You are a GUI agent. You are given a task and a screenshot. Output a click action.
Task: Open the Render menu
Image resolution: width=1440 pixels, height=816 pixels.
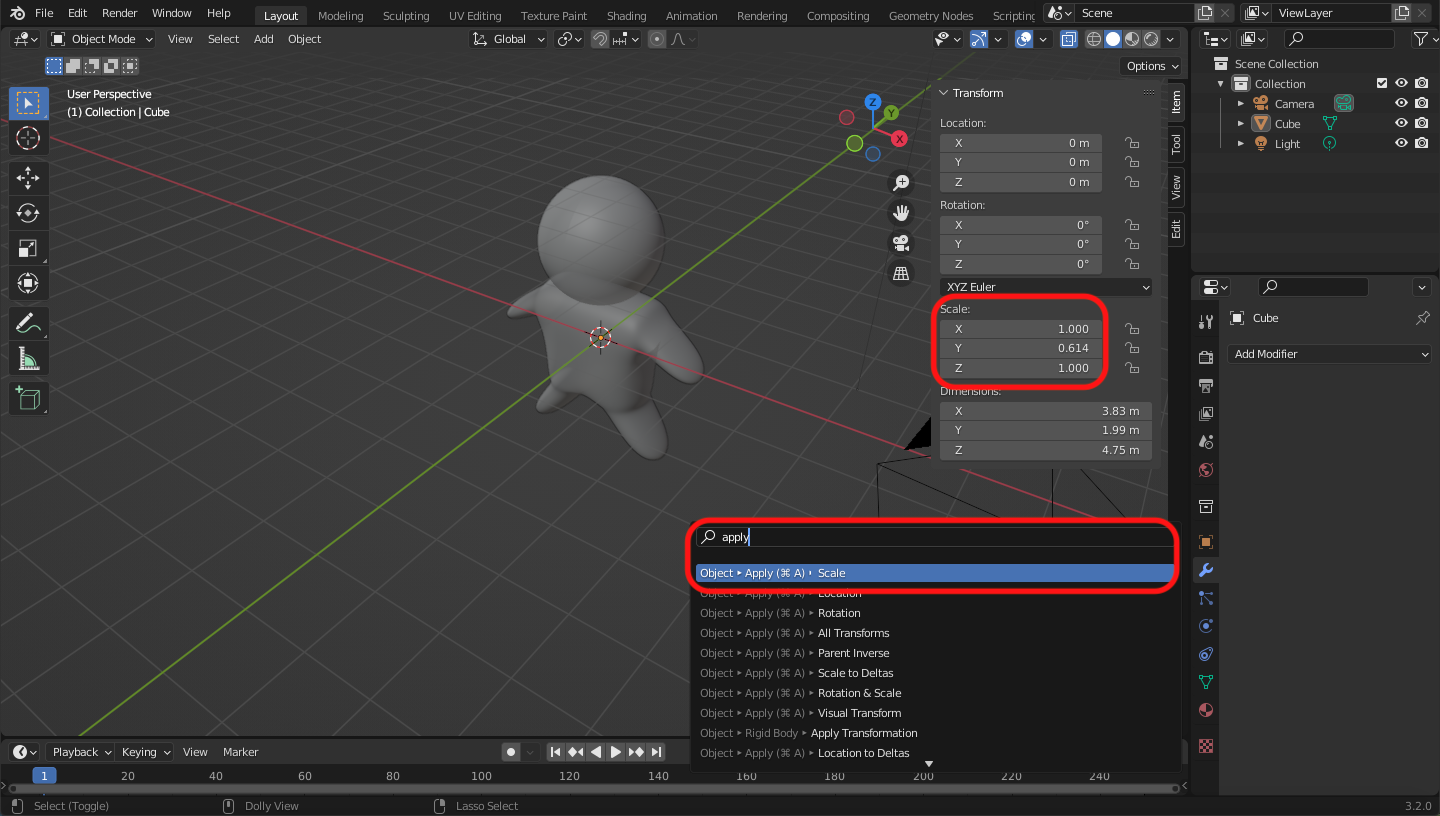(120, 13)
